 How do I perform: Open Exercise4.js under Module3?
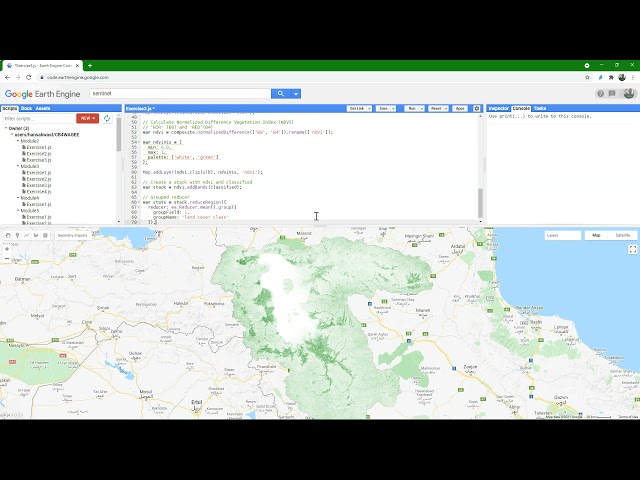pos(39,191)
